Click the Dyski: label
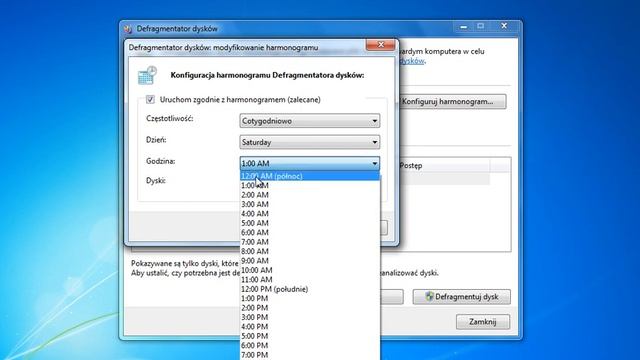Image resolution: width=640 pixels, height=360 pixels. pos(156,180)
